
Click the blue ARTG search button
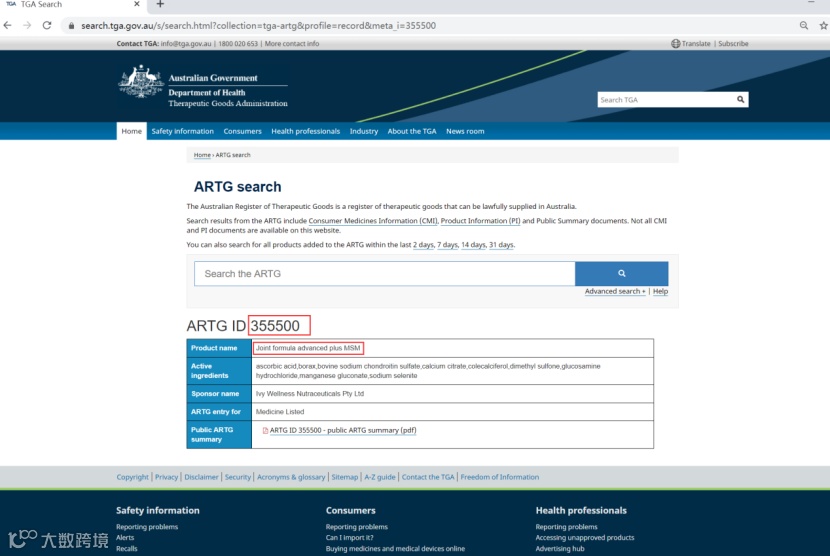tap(621, 274)
